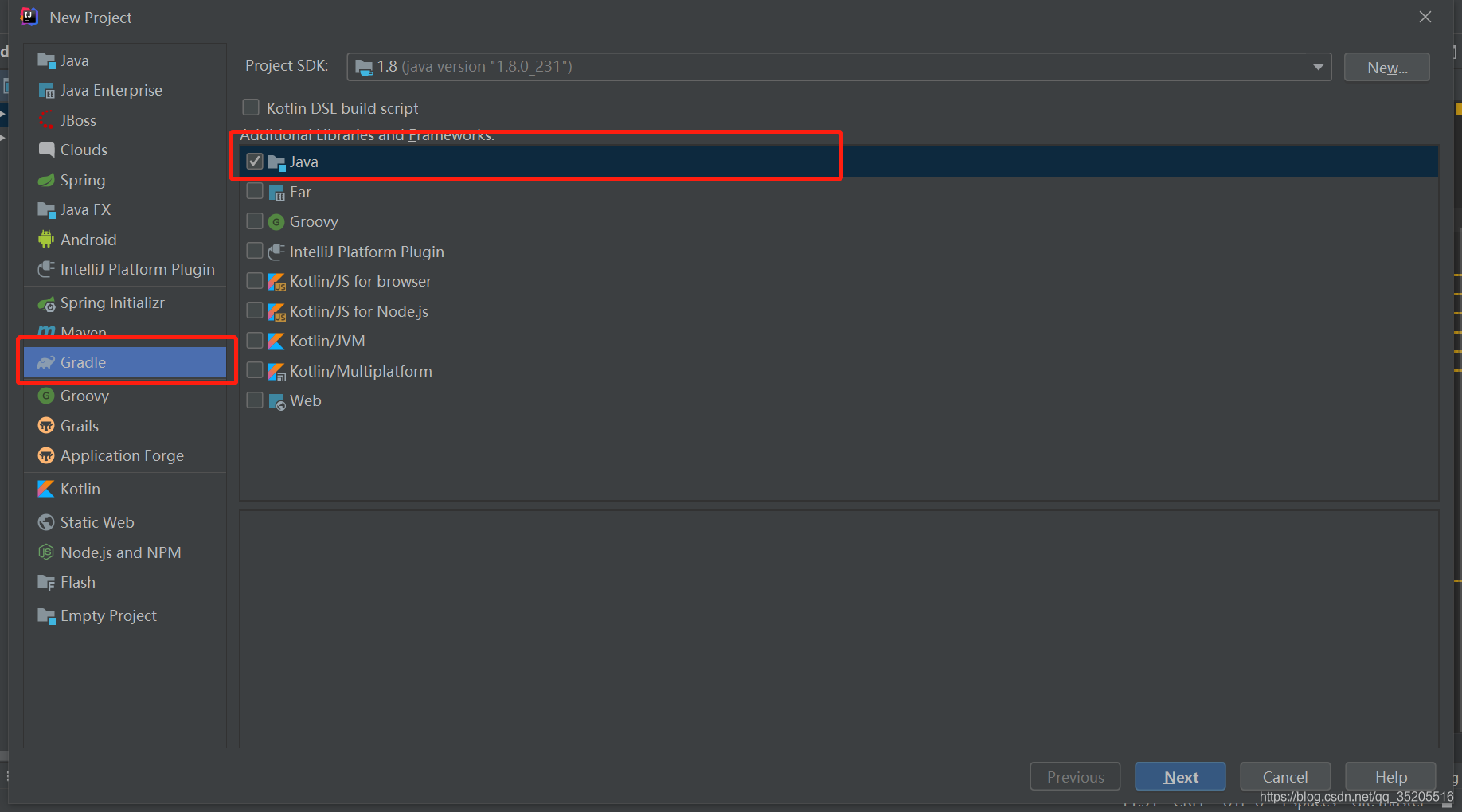Viewport: 1462px width, 812px height.
Task: Check the Kotlin/Multiplatform checkbox
Action: pos(255,370)
